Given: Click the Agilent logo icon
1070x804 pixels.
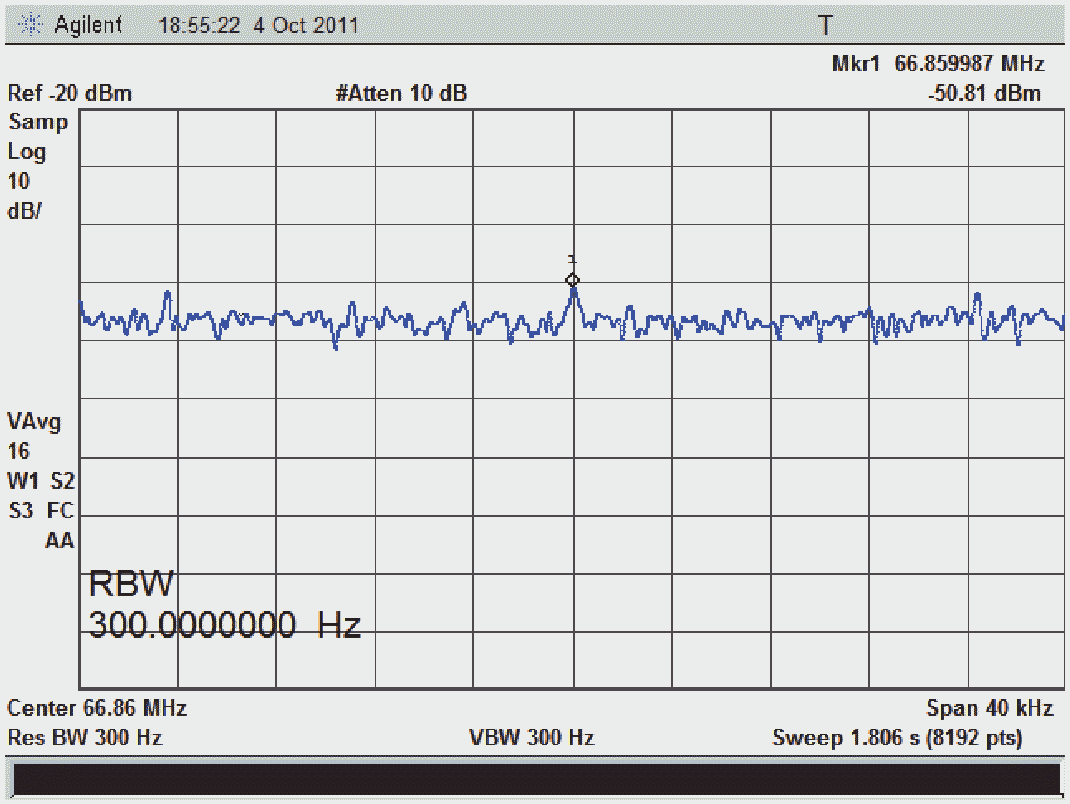Looking at the screenshot, I should coord(34,25).
